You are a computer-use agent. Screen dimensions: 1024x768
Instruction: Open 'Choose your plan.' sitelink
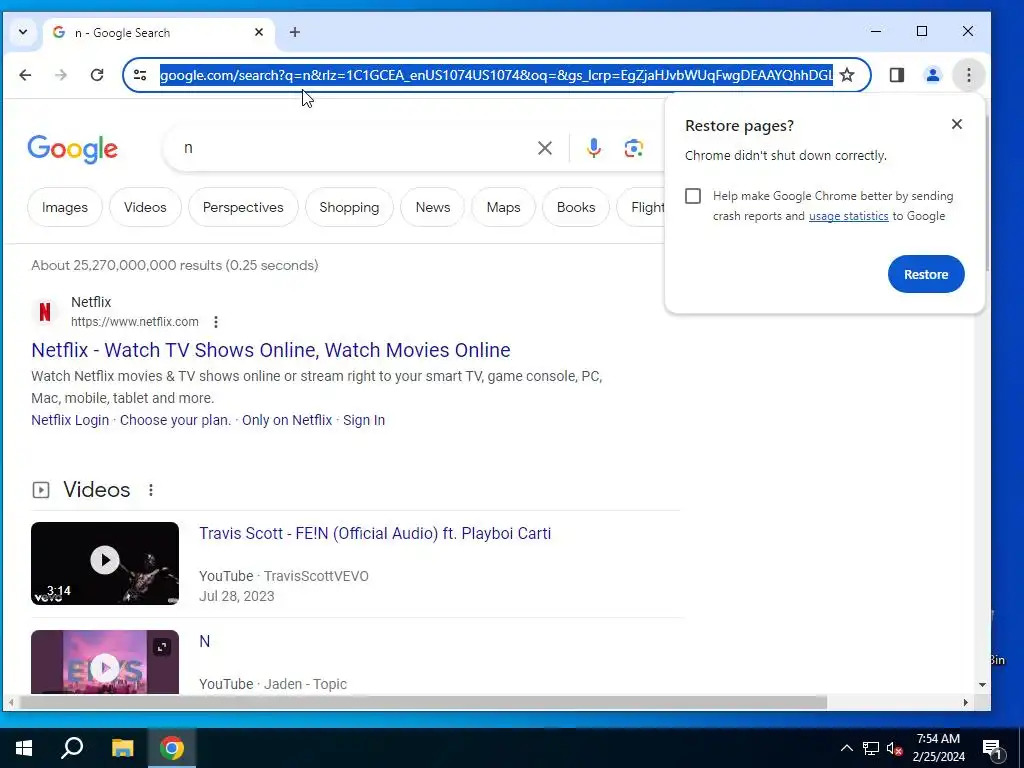click(175, 420)
